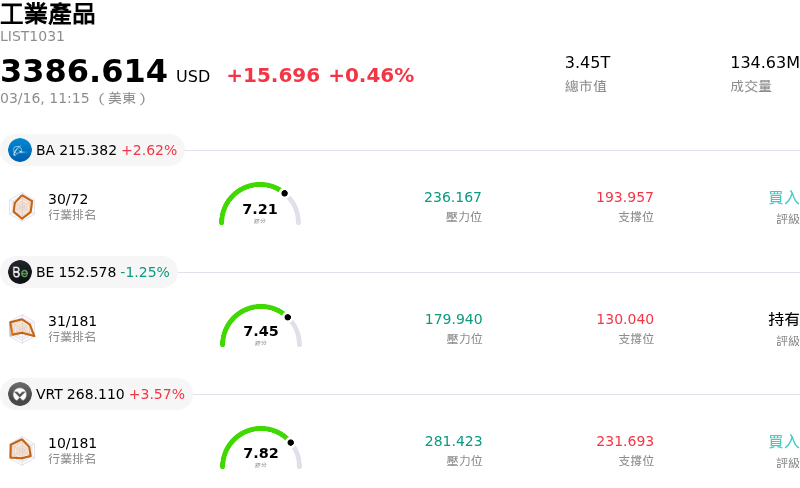Click the BE support level 130.040
Screen dimensions: 800x488
tap(625, 319)
